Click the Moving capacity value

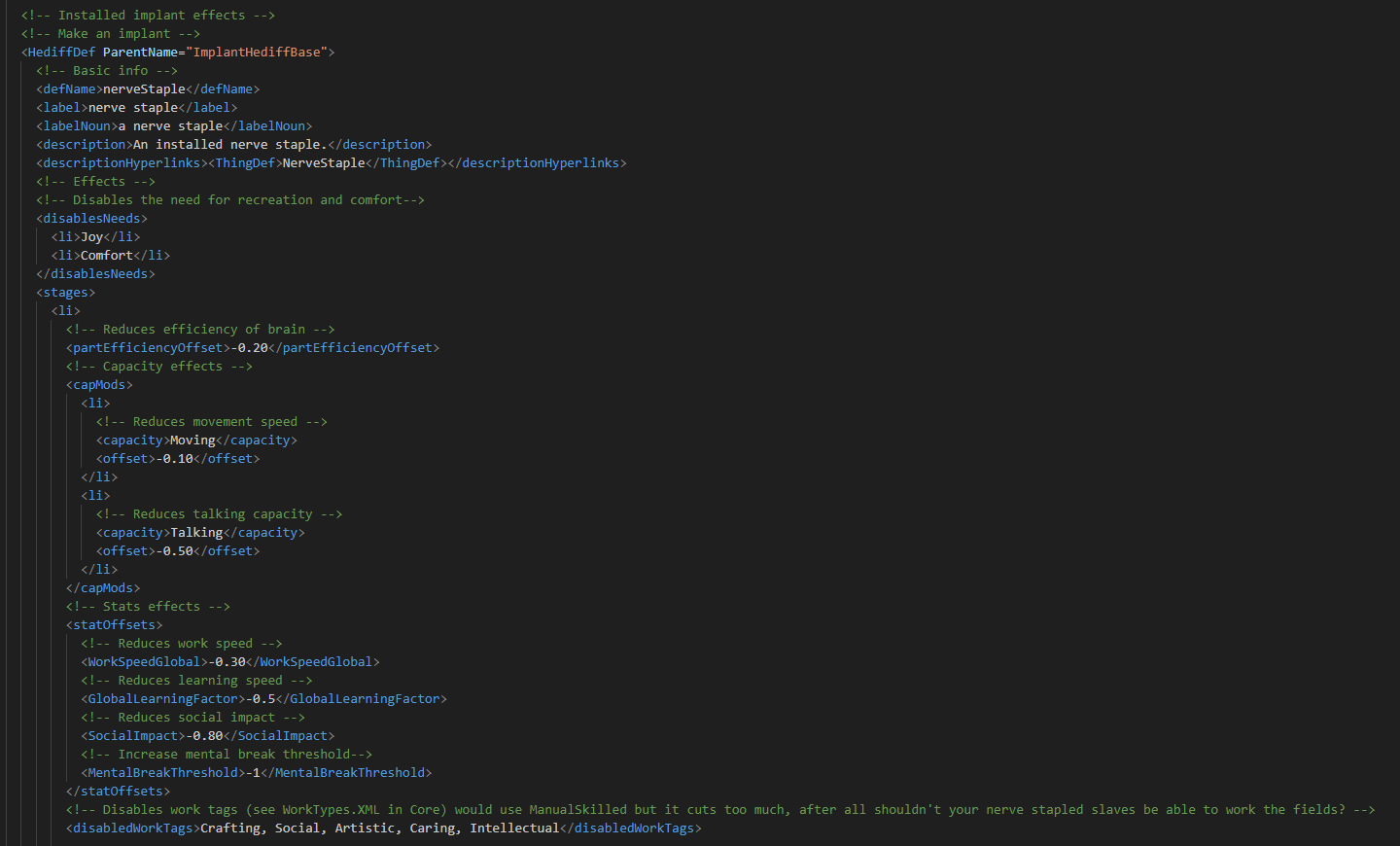[x=192, y=441]
